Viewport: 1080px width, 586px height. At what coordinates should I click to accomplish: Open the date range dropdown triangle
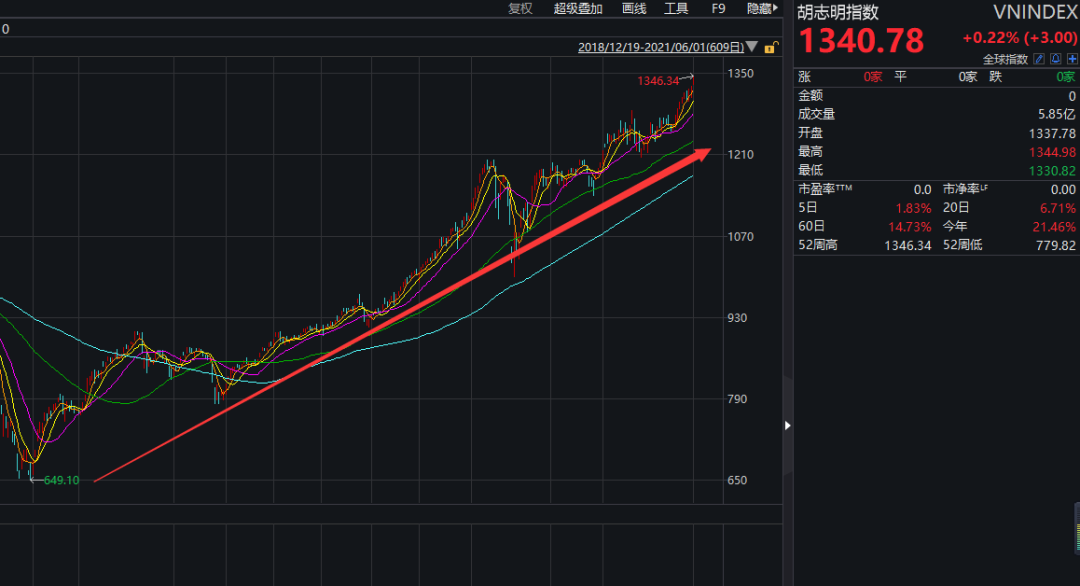tap(752, 47)
